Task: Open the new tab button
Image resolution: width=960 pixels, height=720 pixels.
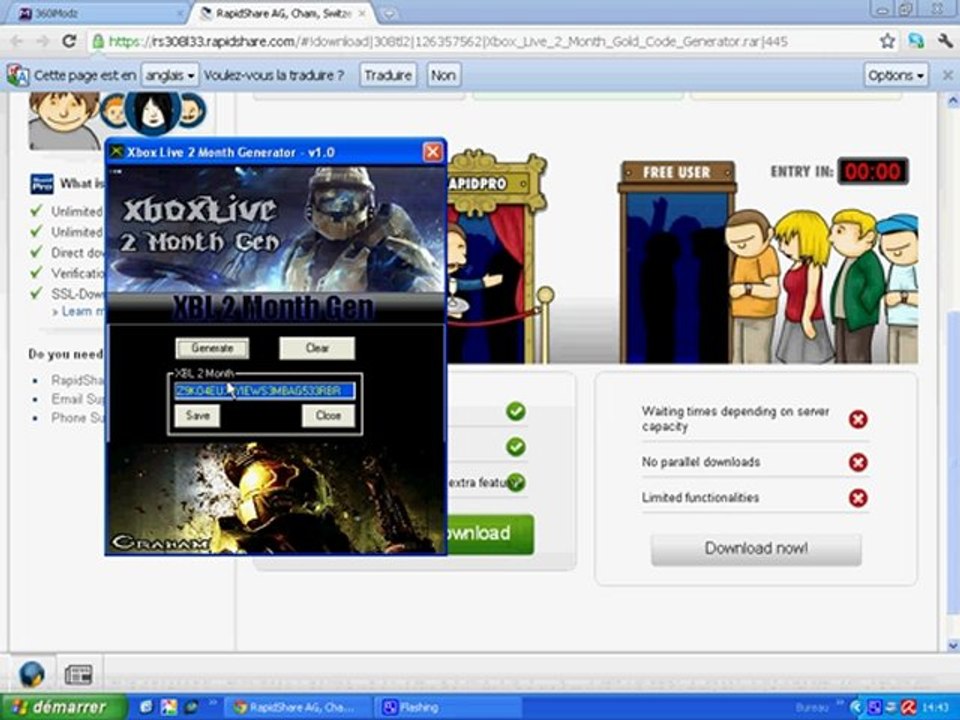Action: click(388, 13)
